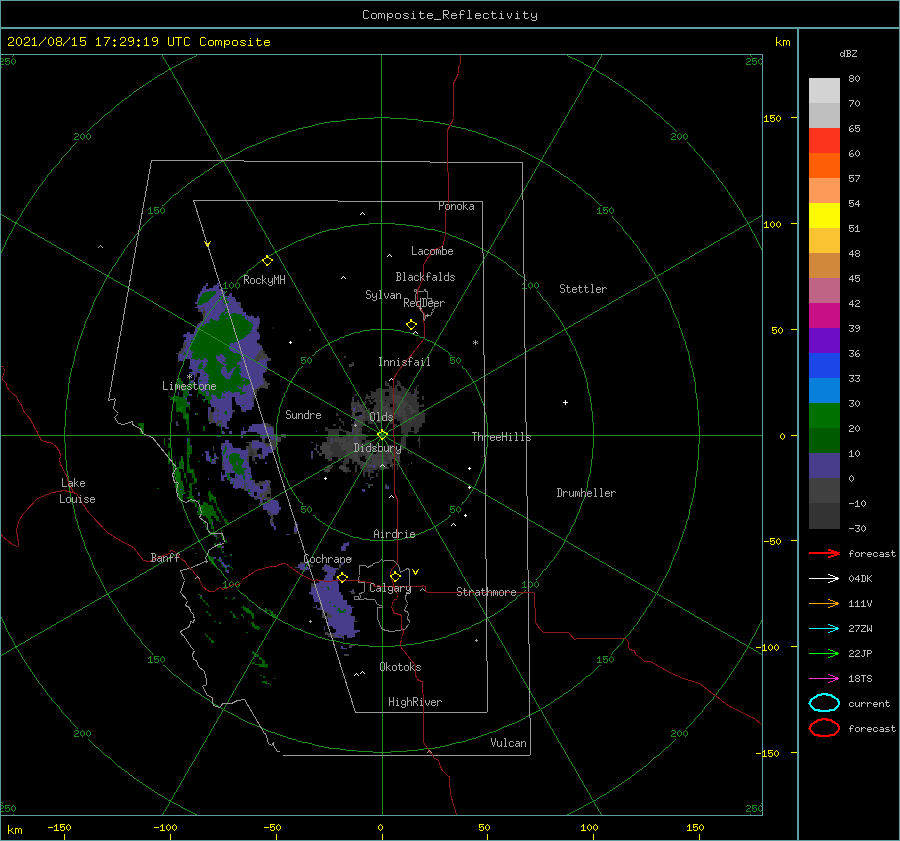900x841 pixels.
Task: Click the yellow 100 tick on right axis
Action: pos(772,224)
